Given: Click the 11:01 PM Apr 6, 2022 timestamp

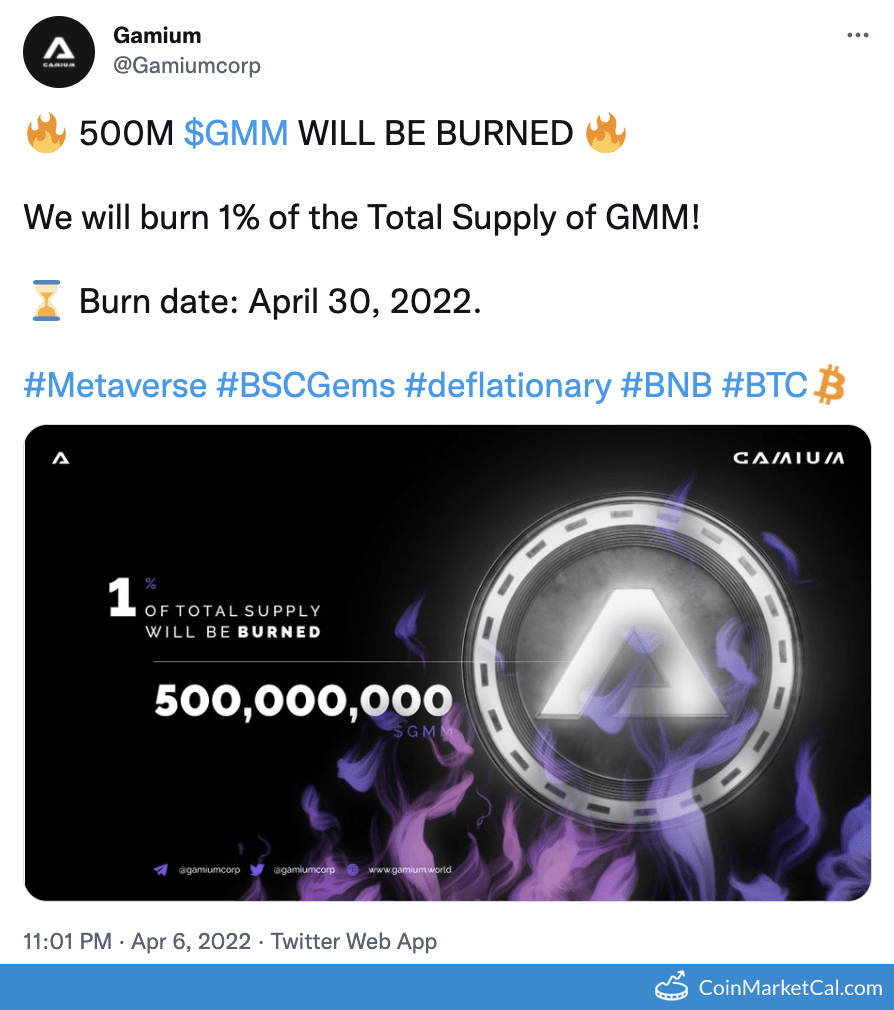Looking at the screenshot, I should point(136,941).
